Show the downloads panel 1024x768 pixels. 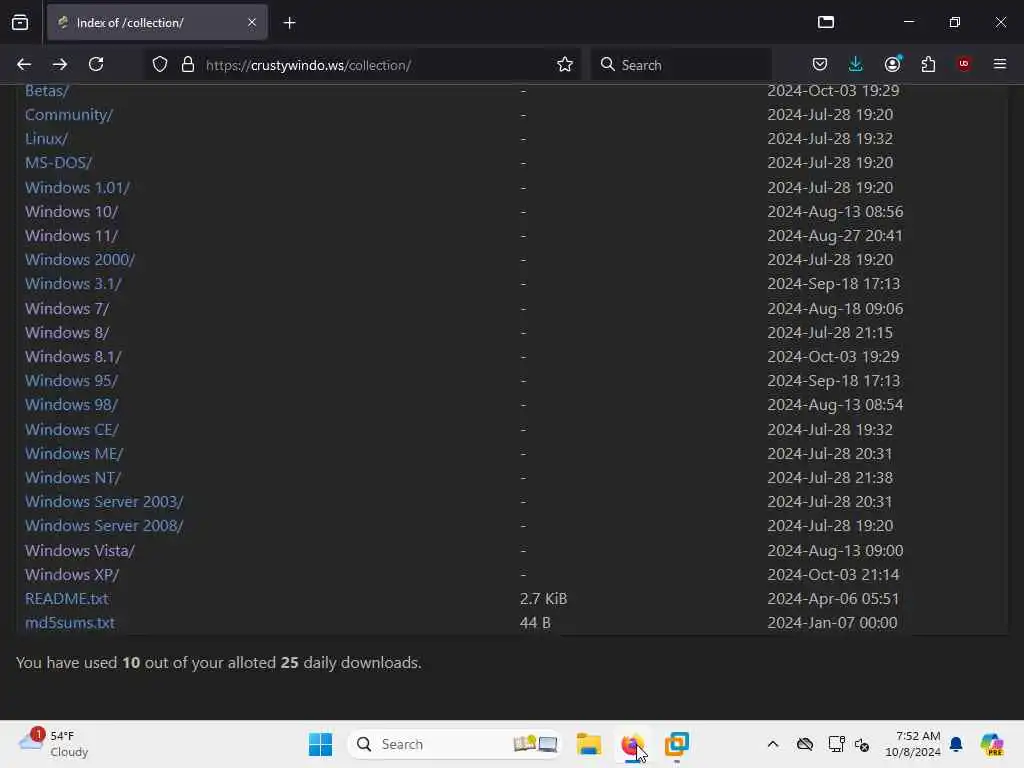click(856, 64)
